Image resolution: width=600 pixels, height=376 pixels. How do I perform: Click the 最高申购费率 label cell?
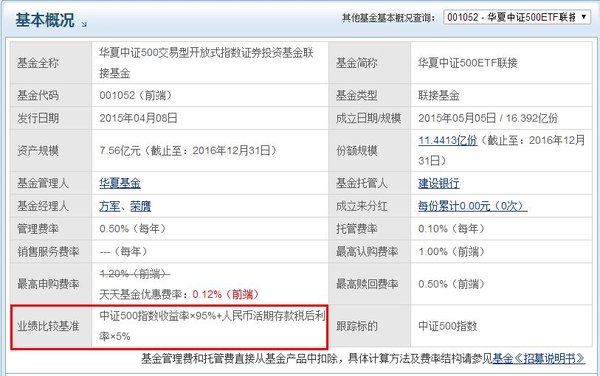tap(51, 284)
